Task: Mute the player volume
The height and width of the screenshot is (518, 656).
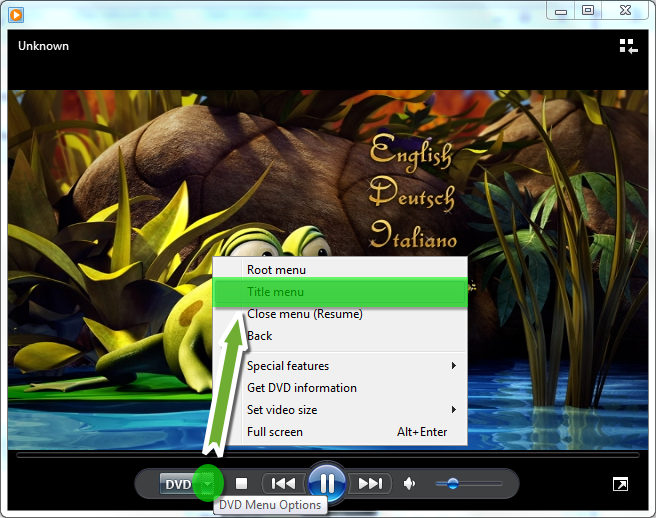Action: tap(409, 484)
